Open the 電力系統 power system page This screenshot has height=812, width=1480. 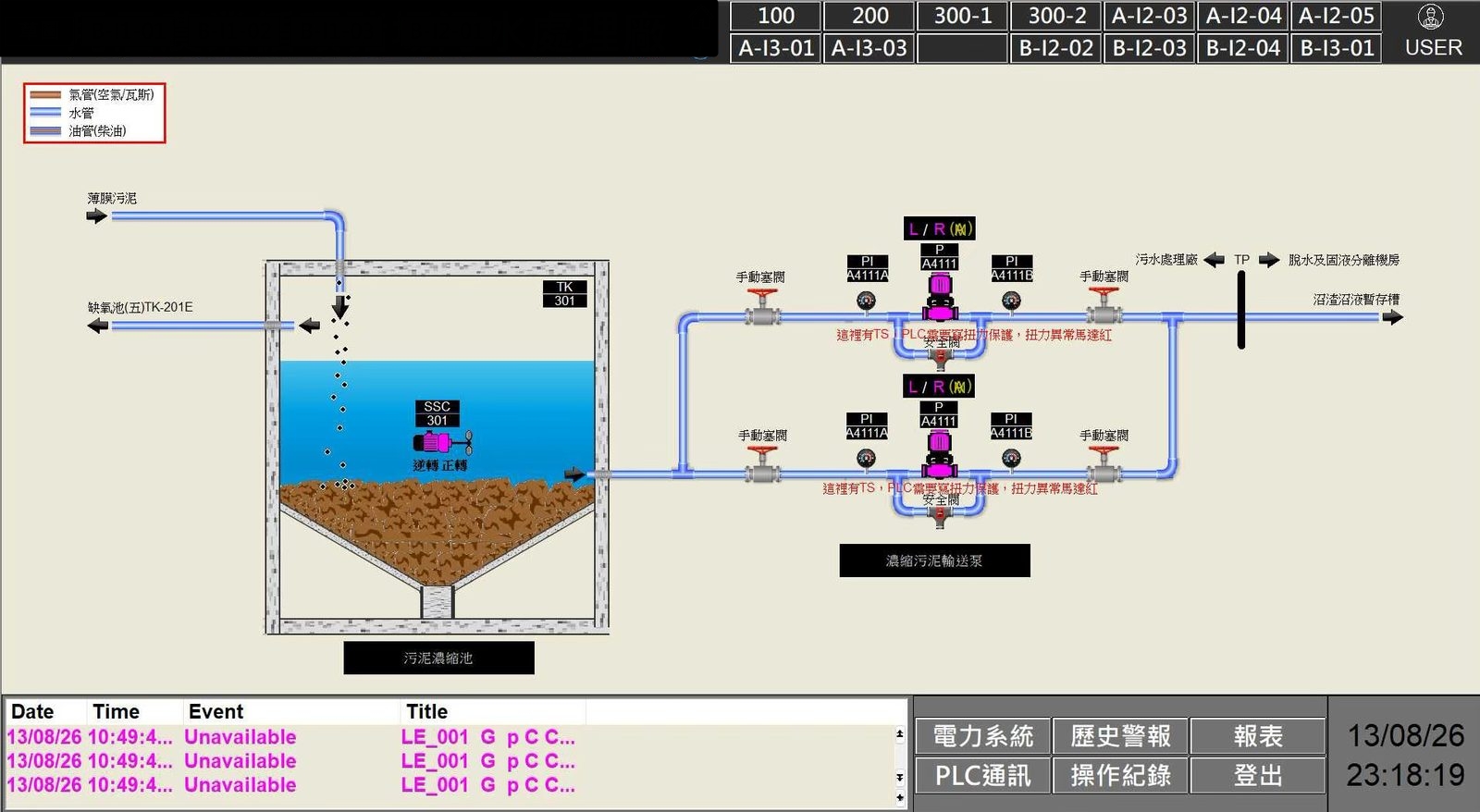click(x=982, y=736)
